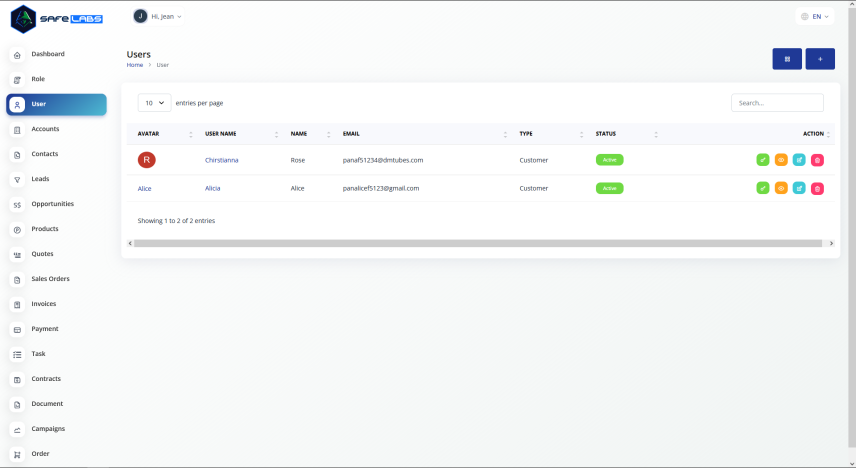Open the Hi, Jean user dropdown

click(x=158, y=16)
